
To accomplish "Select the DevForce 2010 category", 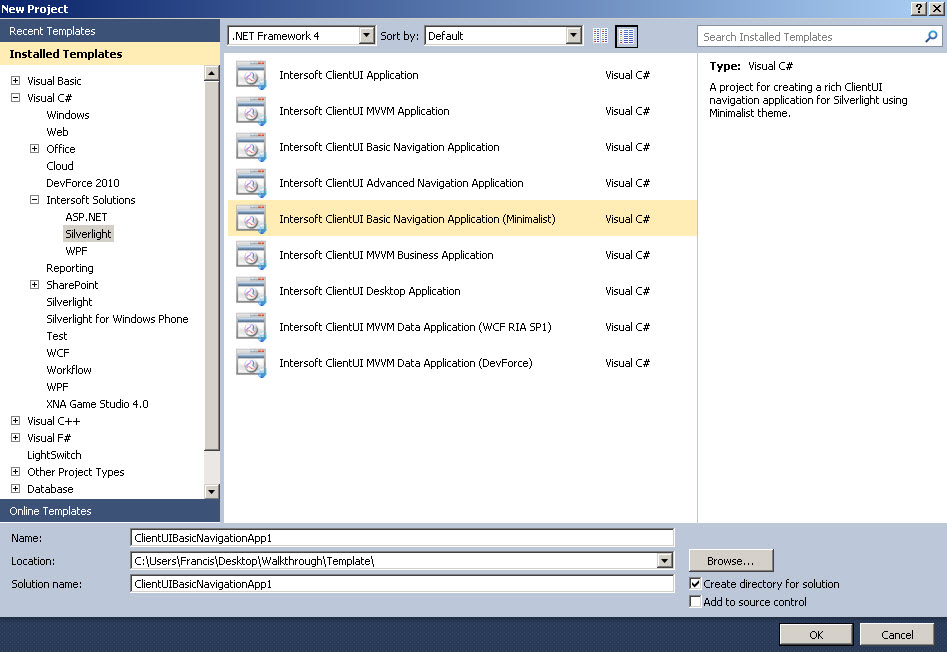I will 83,183.
